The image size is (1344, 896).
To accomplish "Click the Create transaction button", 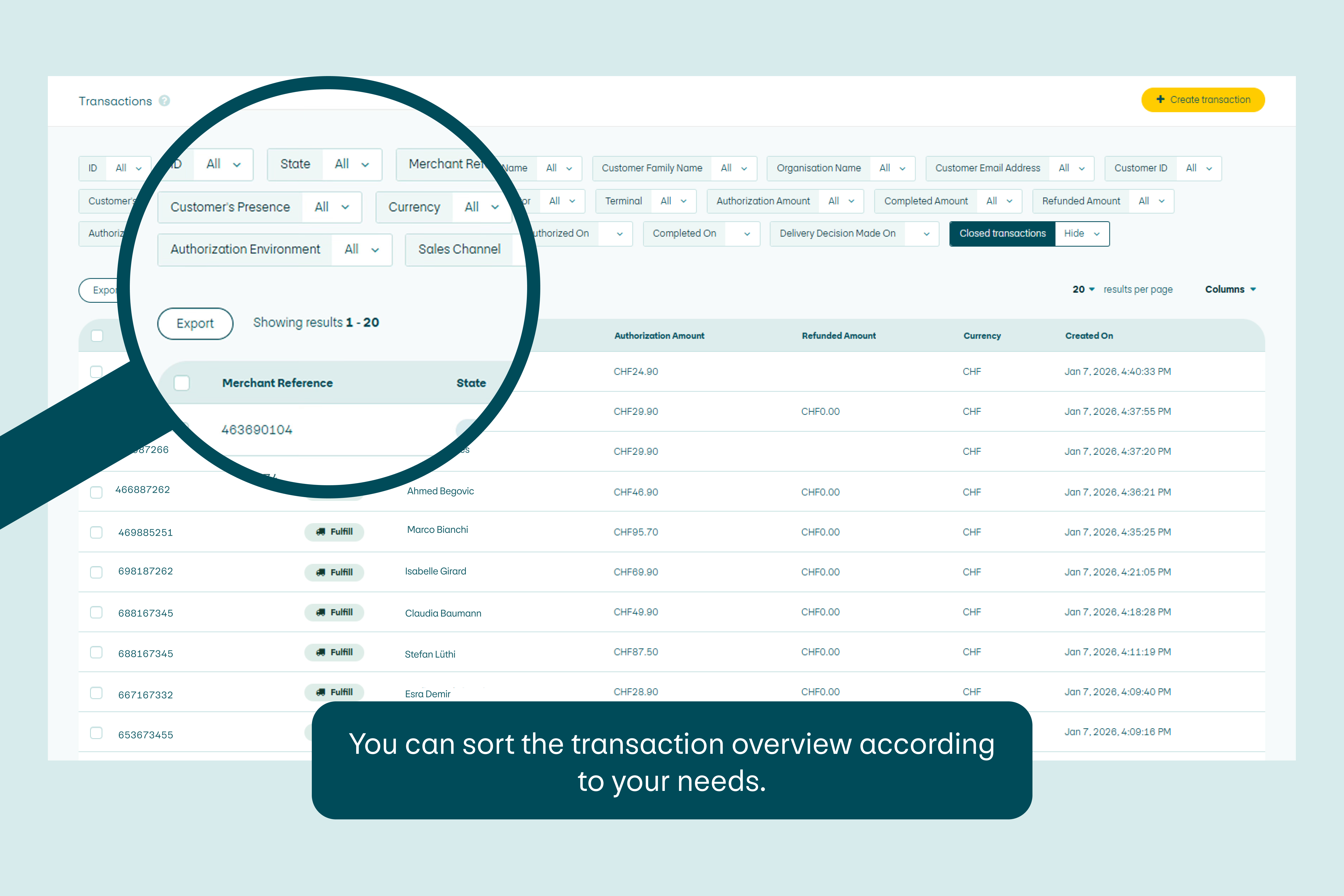I will click(x=1203, y=100).
